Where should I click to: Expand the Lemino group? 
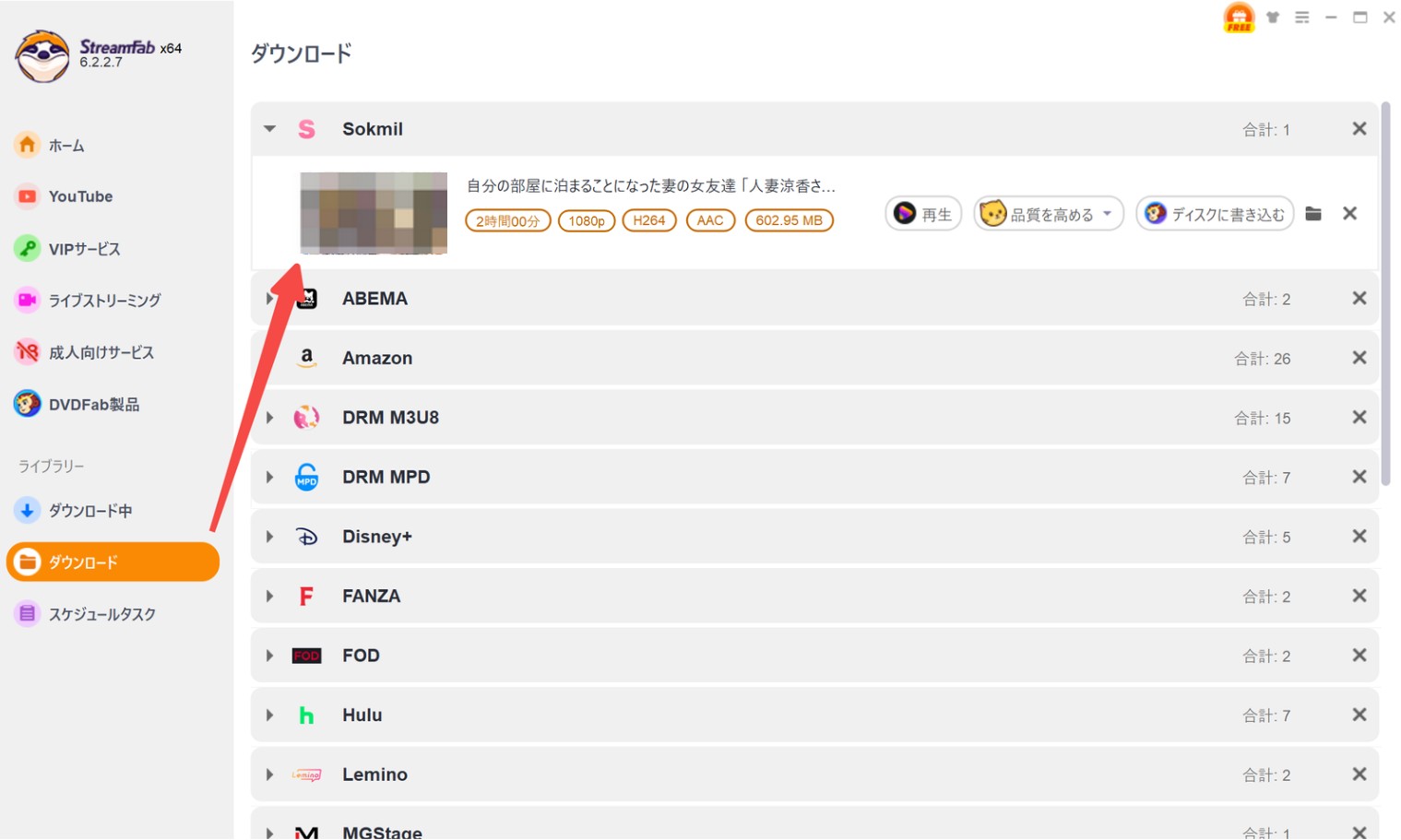point(269,775)
